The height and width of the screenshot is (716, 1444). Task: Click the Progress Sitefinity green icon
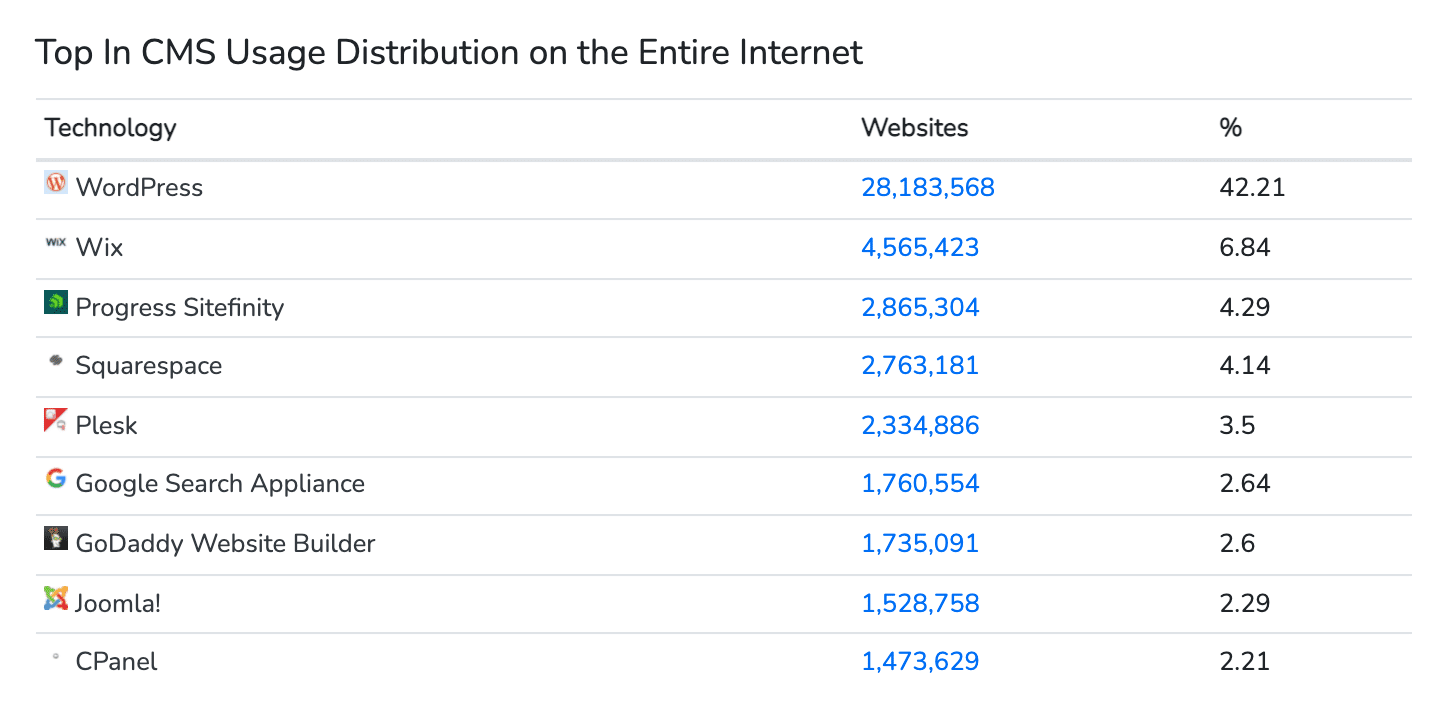point(56,302)
